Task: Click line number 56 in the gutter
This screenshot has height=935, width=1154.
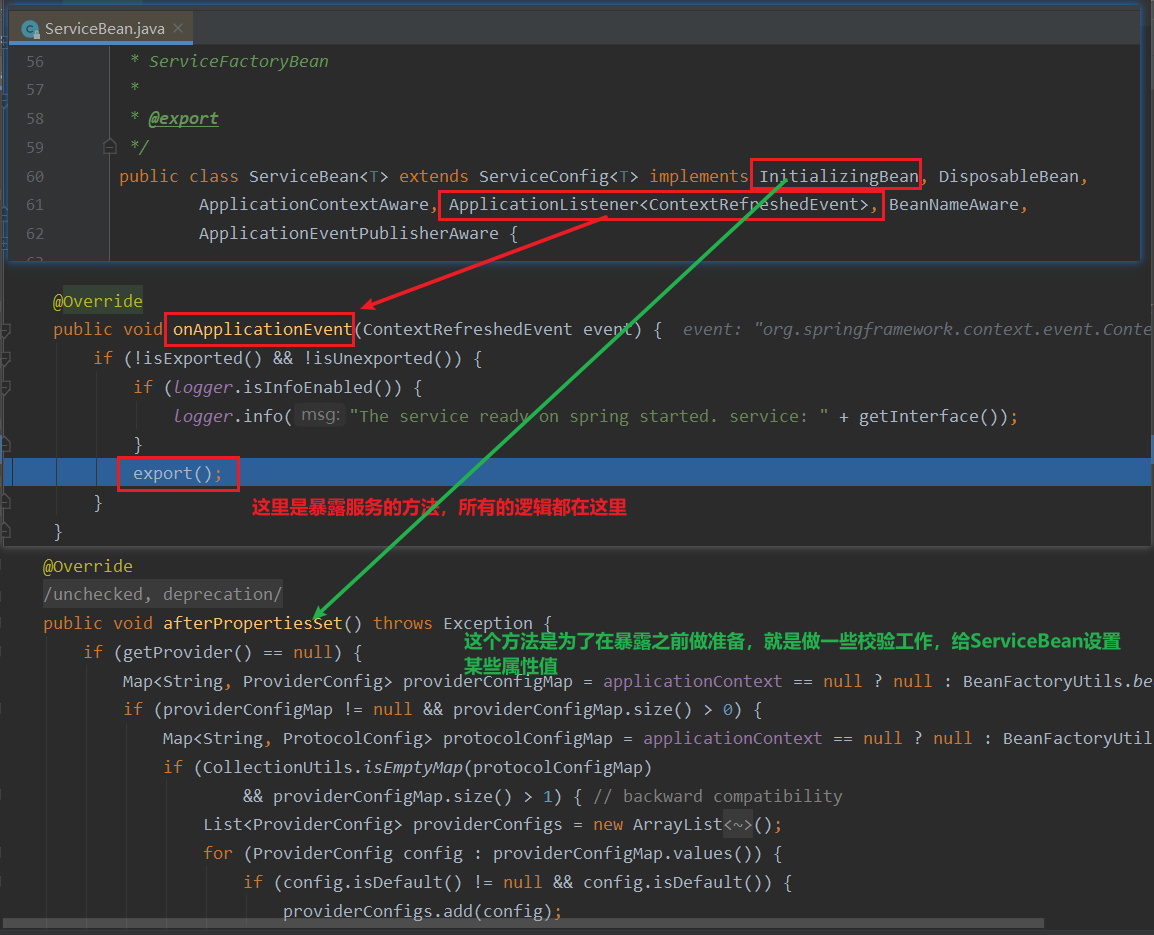Action: 35,62
